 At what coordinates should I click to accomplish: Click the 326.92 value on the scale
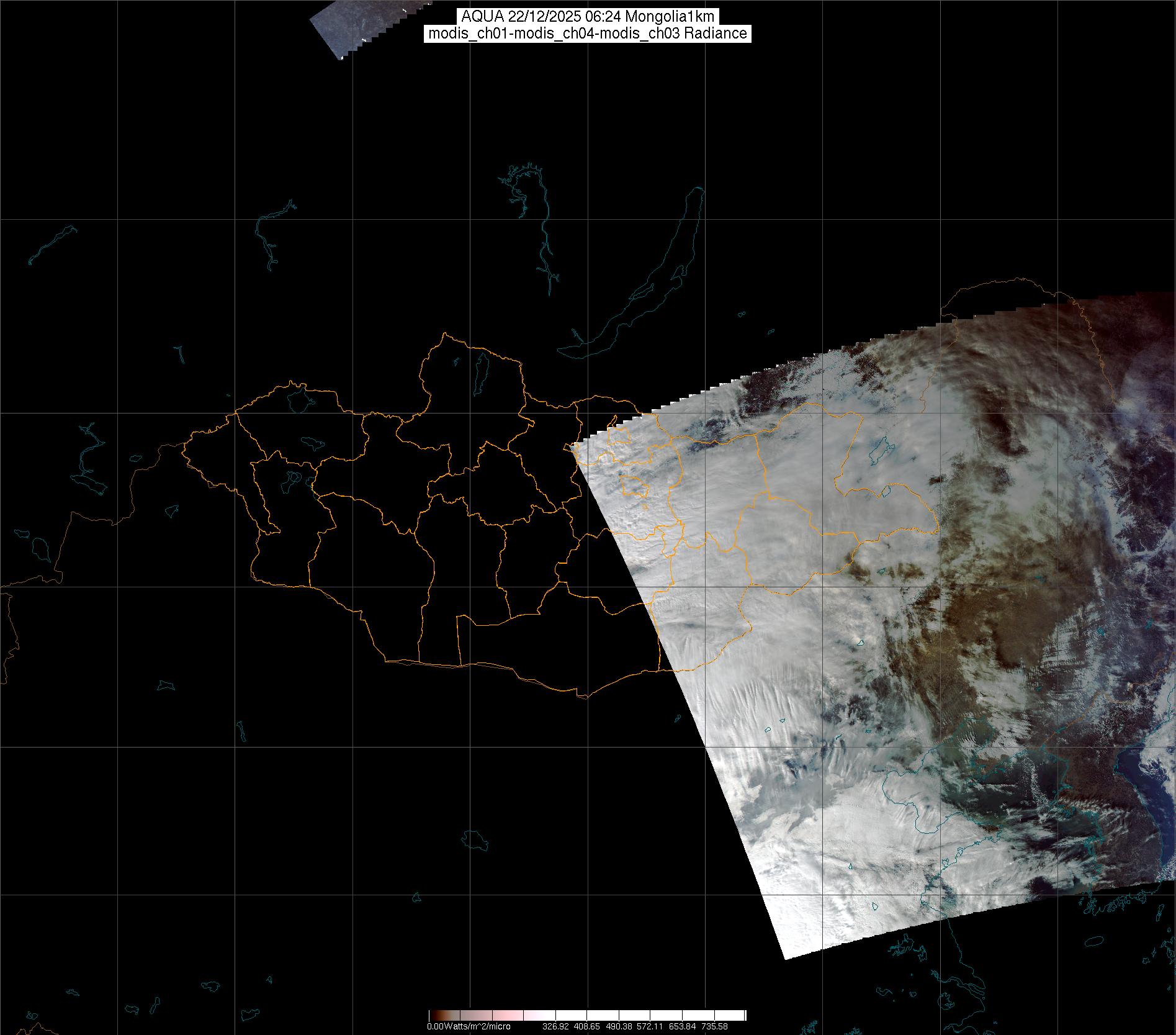555,1026
